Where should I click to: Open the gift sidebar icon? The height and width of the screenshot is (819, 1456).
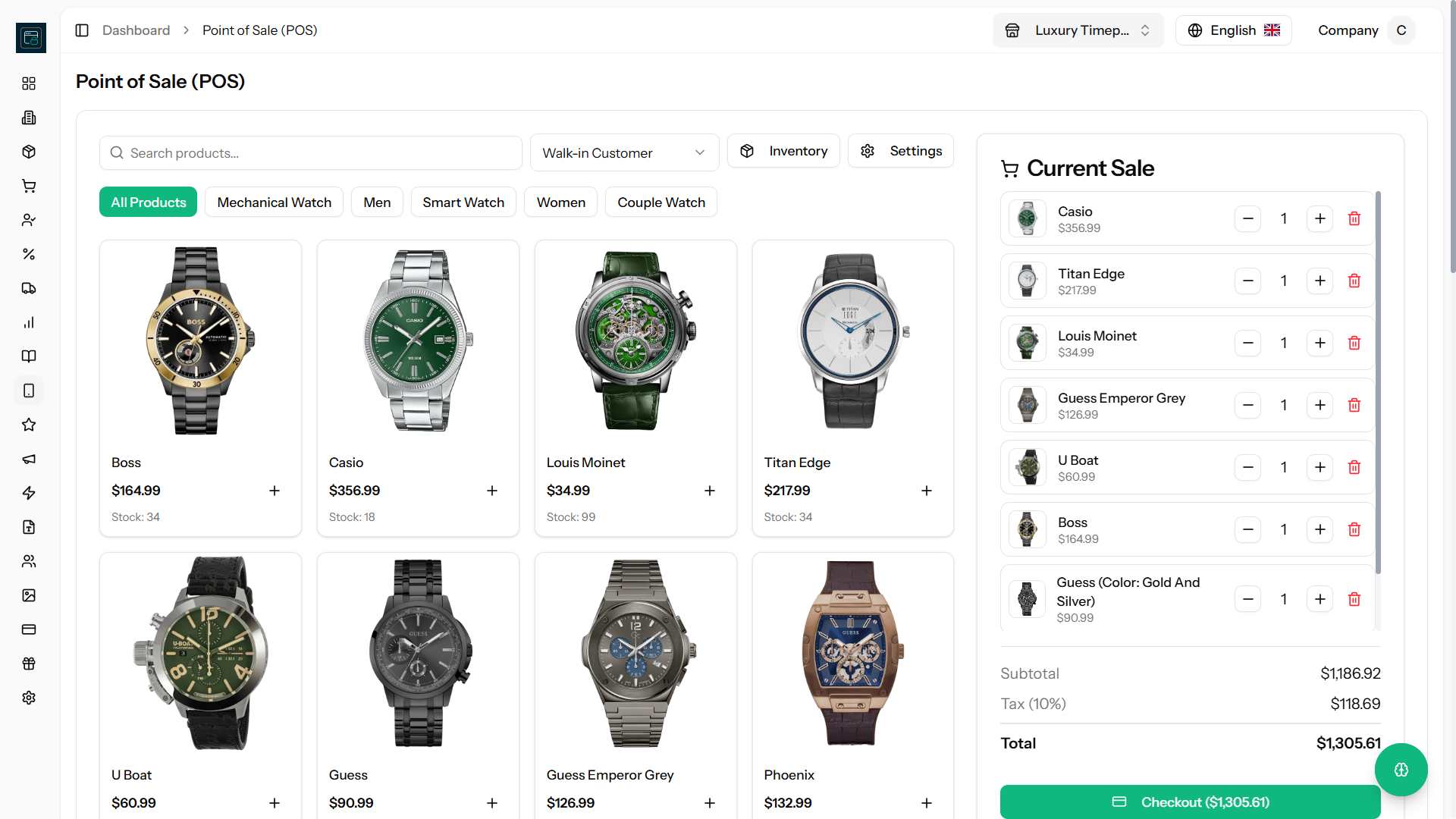29,664
